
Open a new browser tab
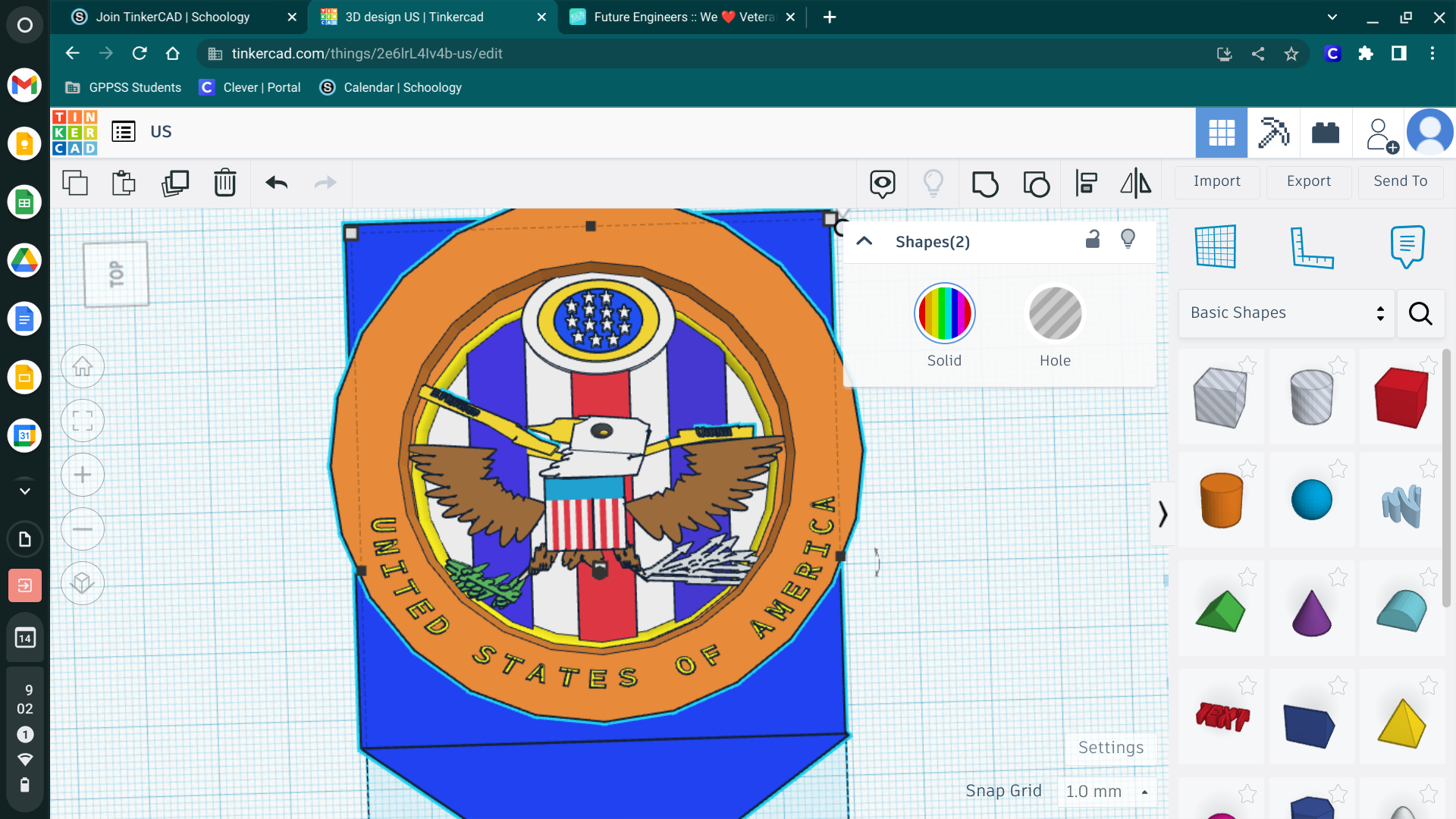(830, 17)
